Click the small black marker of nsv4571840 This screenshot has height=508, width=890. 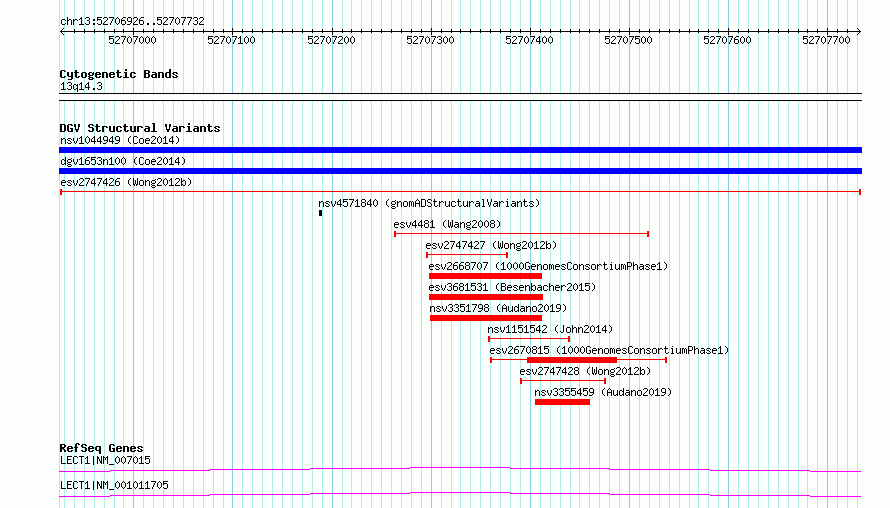tap(321, 213)
